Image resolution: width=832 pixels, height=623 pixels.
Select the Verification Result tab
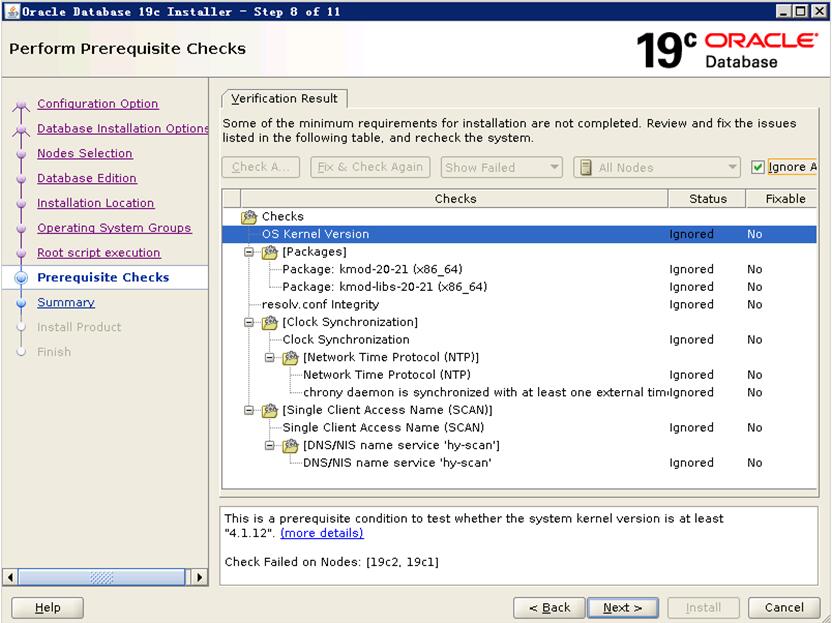point(284,99)
